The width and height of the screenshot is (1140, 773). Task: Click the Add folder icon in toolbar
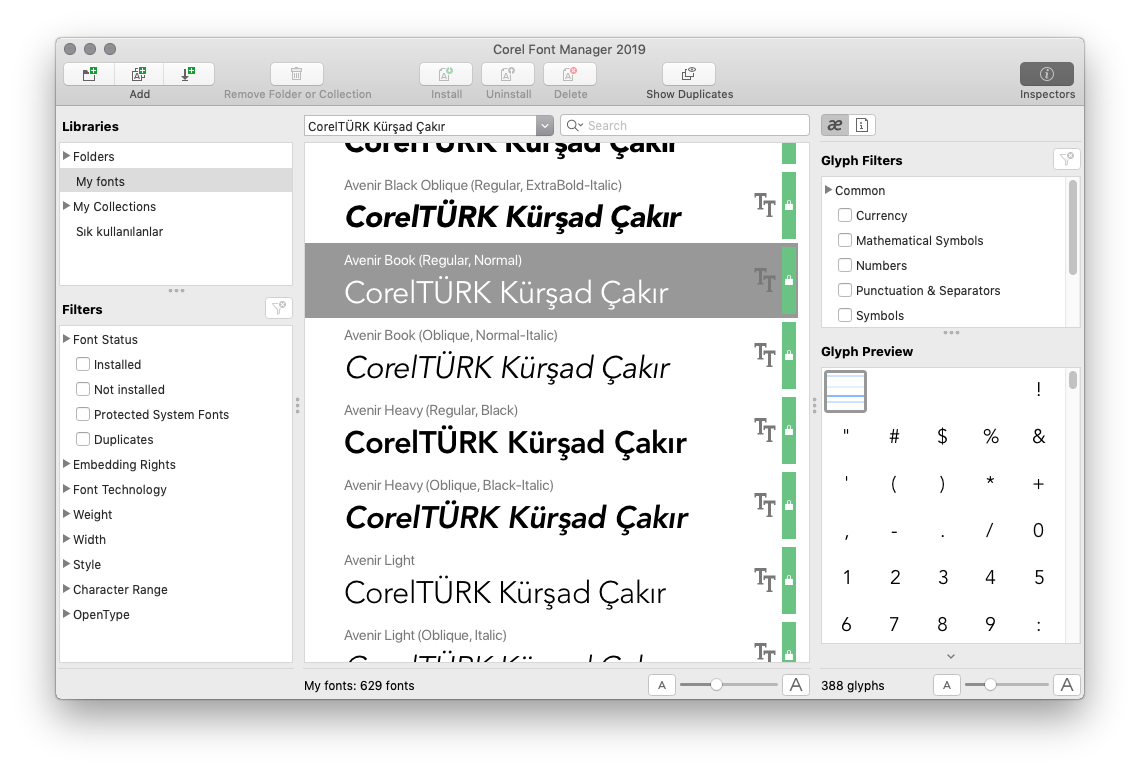pos(88,73)
